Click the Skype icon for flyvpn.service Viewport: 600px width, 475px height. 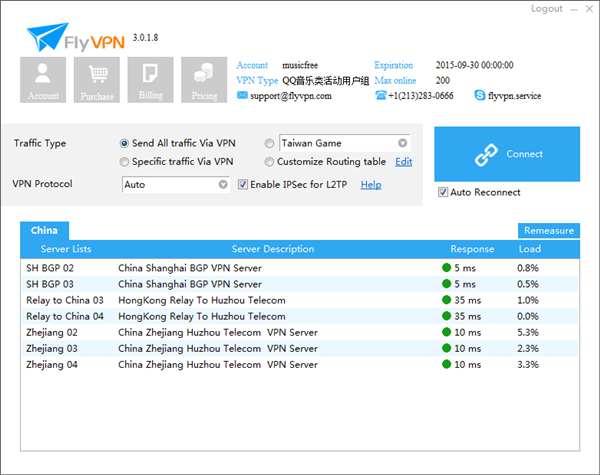click(x=479, y=95)
